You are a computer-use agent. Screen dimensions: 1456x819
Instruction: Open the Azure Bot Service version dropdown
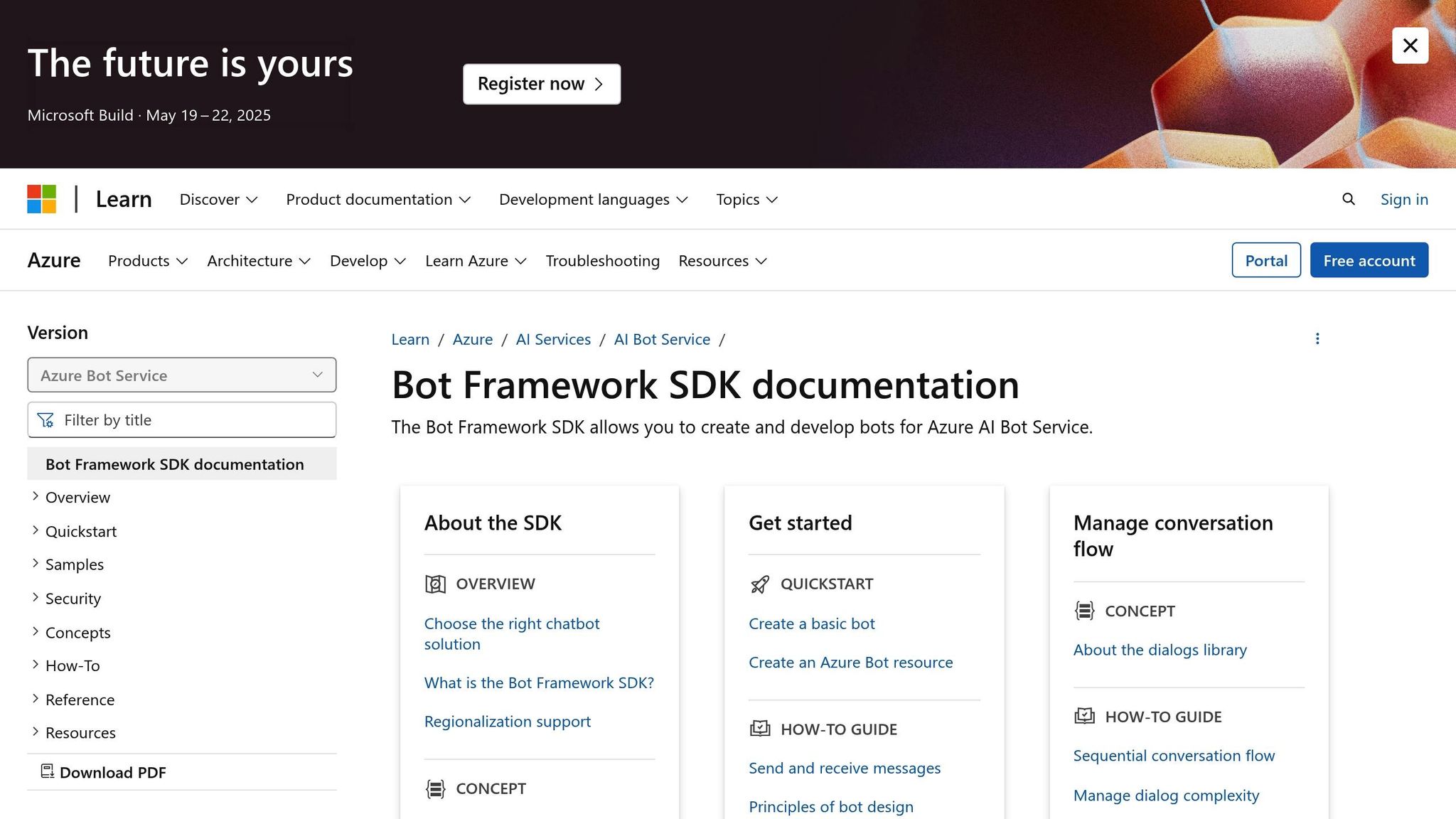(182, 375)
